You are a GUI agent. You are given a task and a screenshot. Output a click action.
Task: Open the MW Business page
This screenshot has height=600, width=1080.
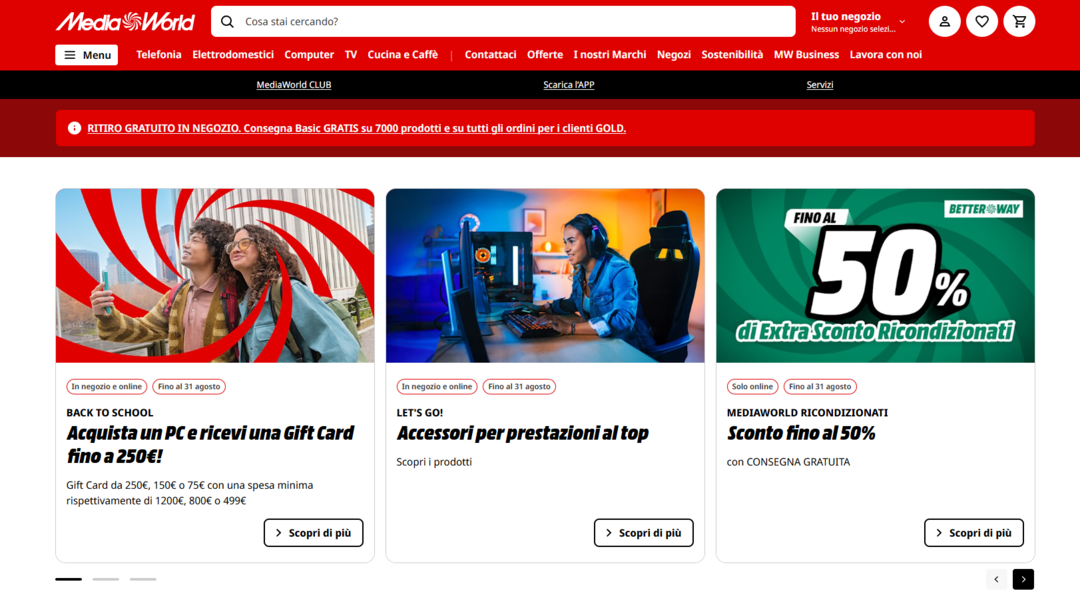[x=807, y=54]
